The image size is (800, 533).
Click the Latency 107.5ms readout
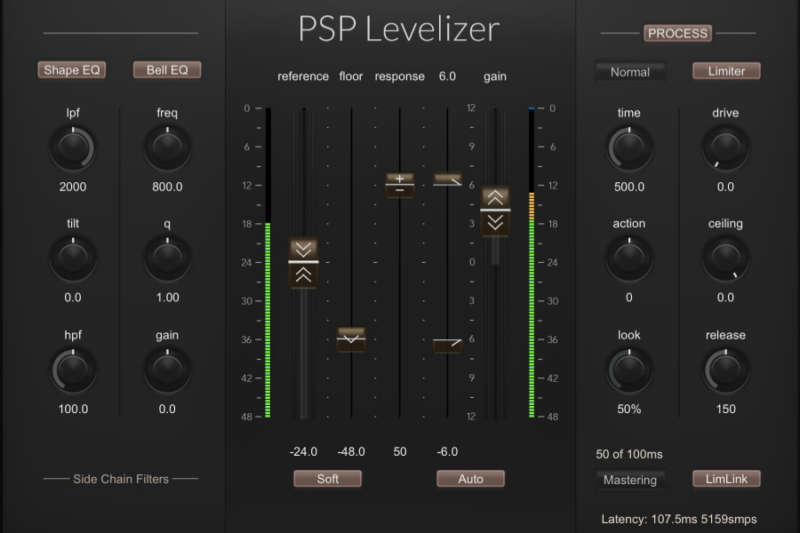tap(679, 519)
